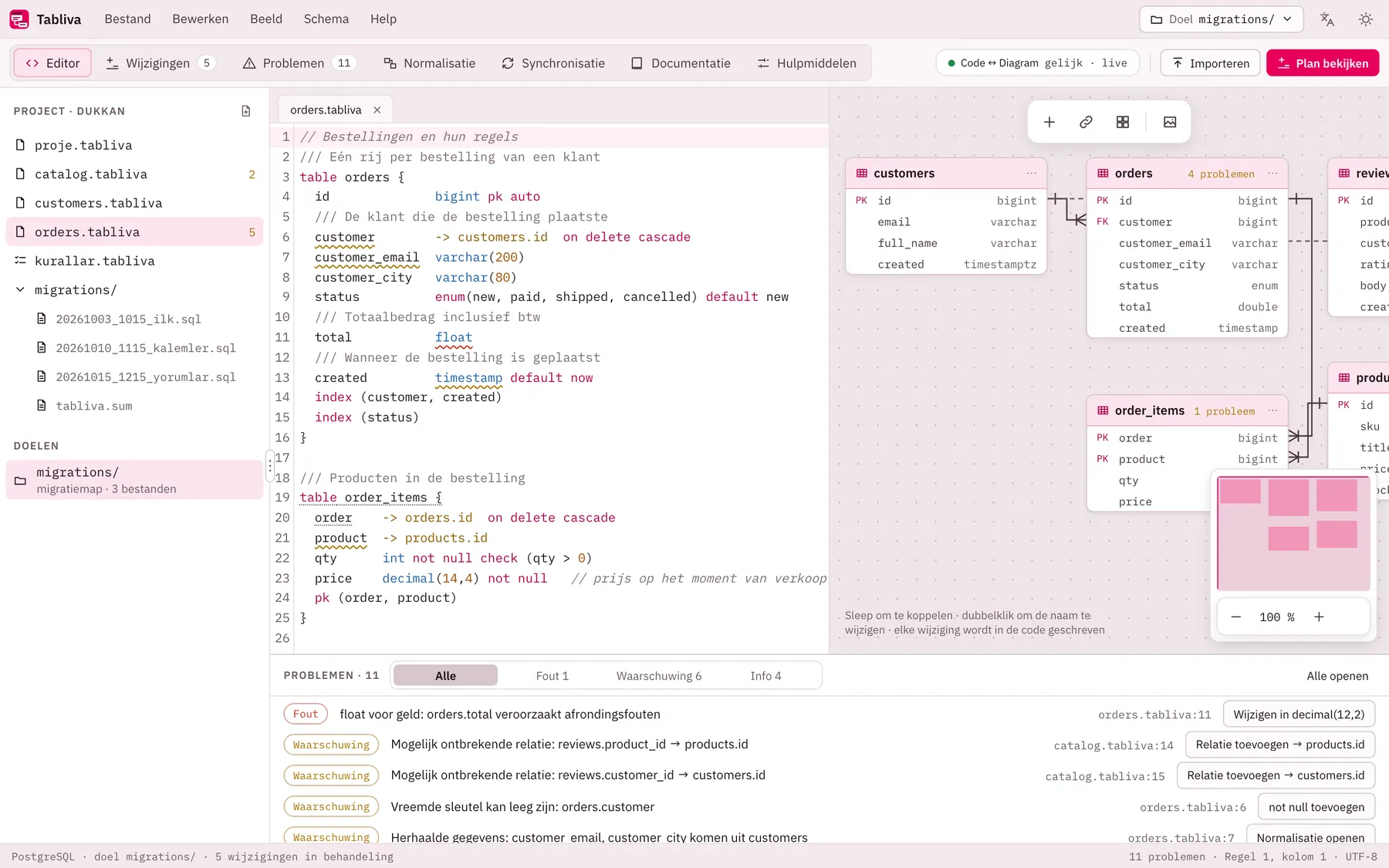Filter problems by Waarschuwing 6
The image size is (1389, 868).
(x=659, y=676)
